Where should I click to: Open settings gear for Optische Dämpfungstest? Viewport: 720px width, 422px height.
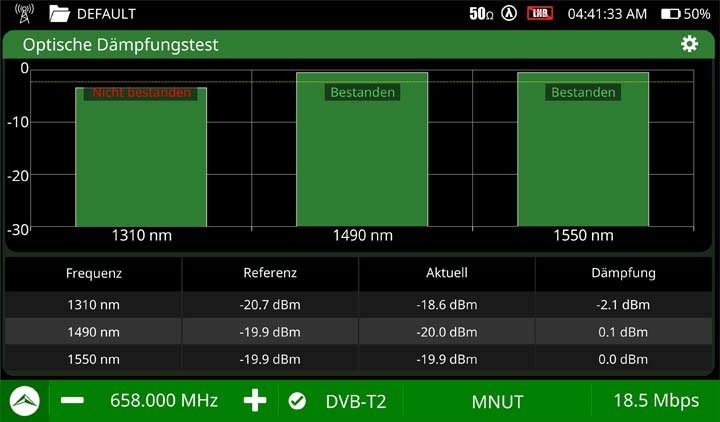pyautogui.click(x=689, y=44)
